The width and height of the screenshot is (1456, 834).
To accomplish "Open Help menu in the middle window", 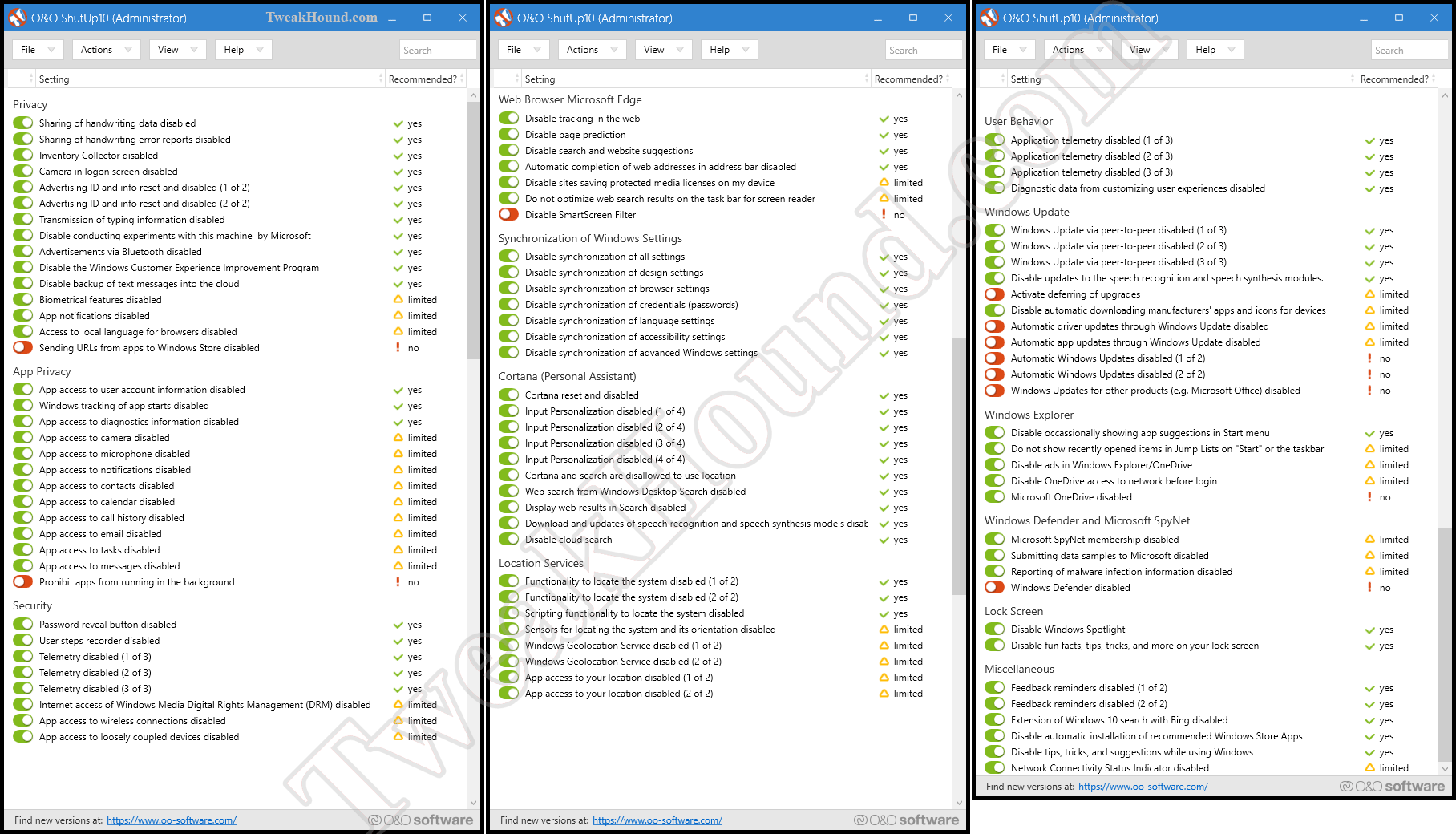I will click(730, 50).
